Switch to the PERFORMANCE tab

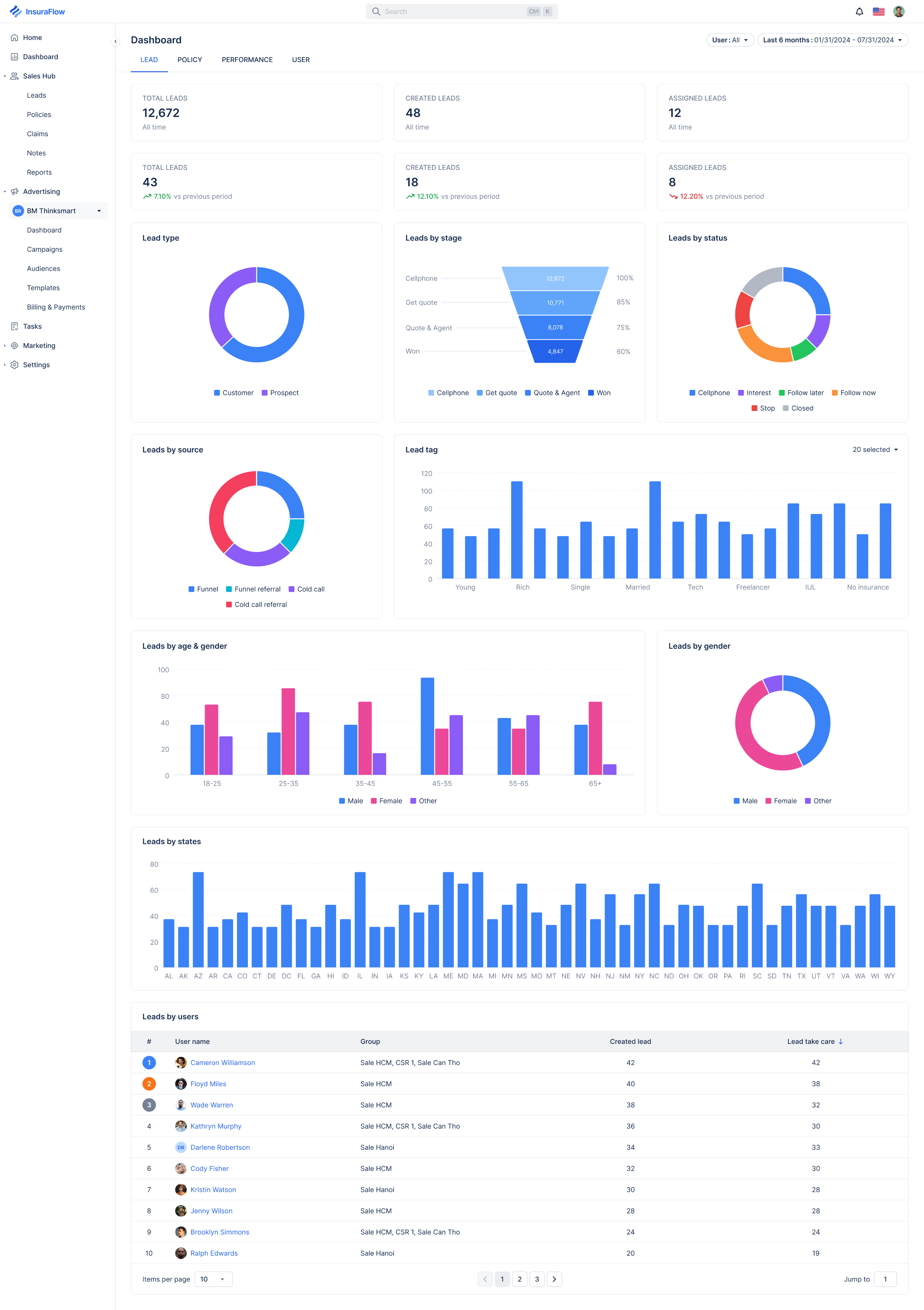[247, 60]
